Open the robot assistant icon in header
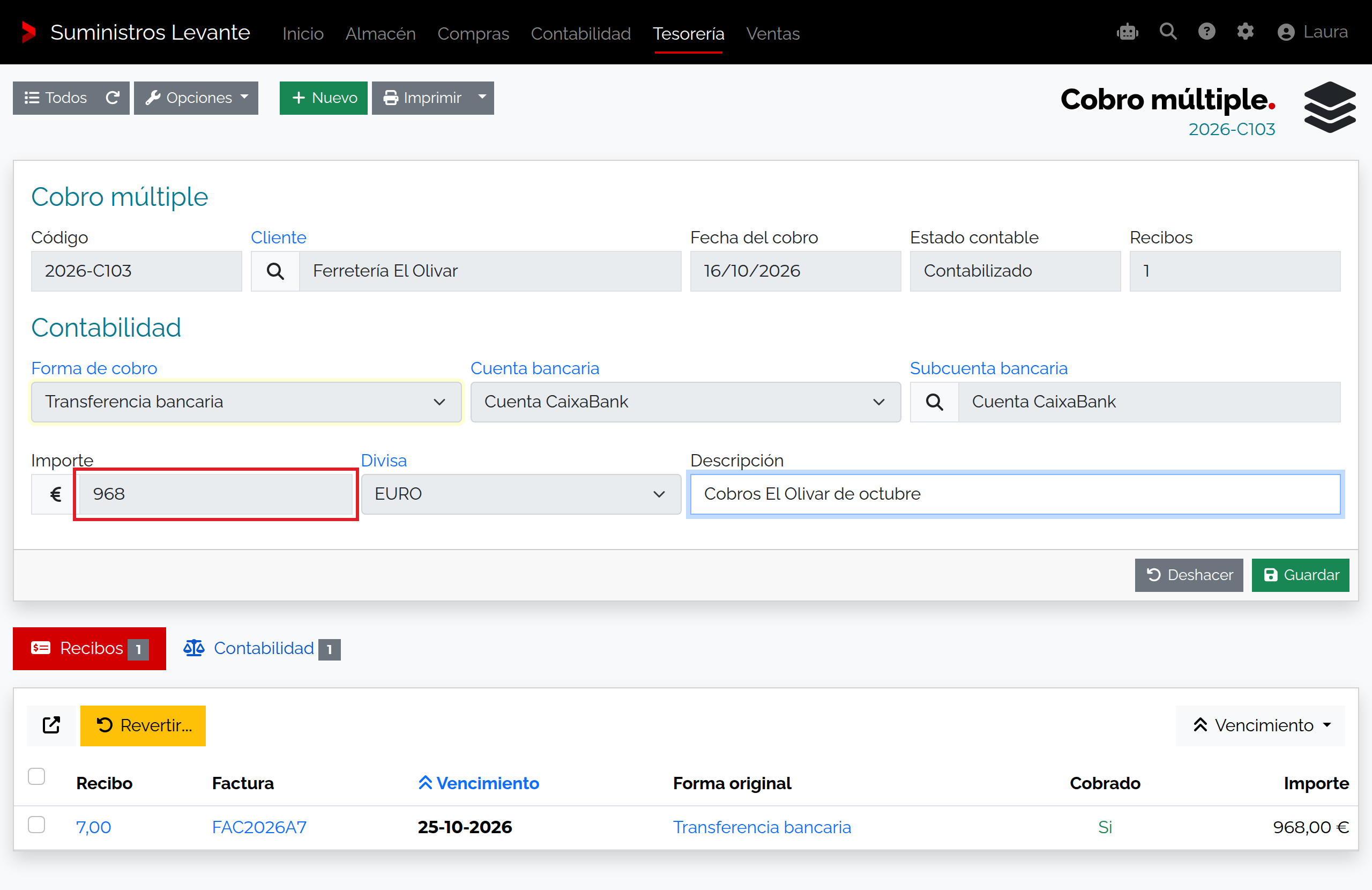Image resolution: width=1372 pixels, height=890 pixels. pyautogui.click(x=1127, y=32)
